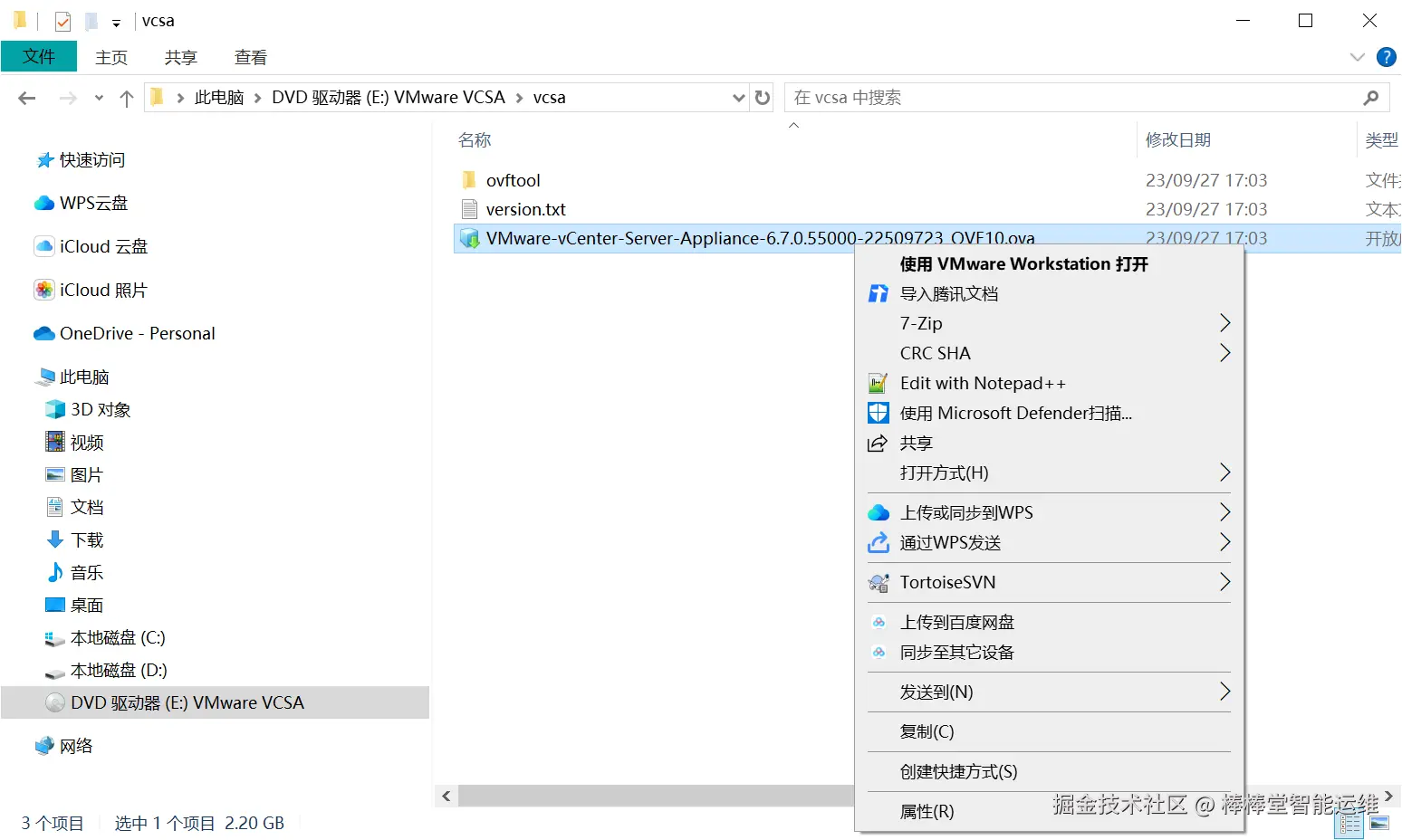Open recent locations dropdown arrow

pyautogui.click(x=99, y=98)
